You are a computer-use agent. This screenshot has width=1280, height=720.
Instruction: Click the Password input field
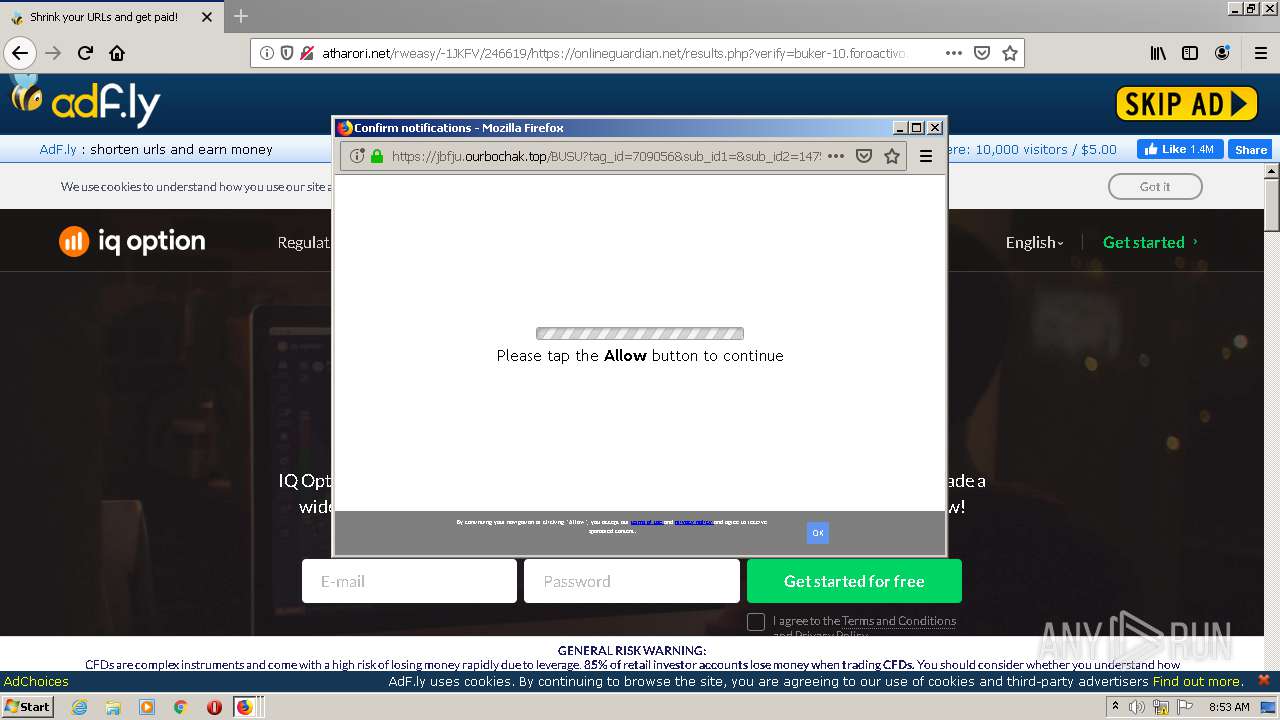coord(632,581)
